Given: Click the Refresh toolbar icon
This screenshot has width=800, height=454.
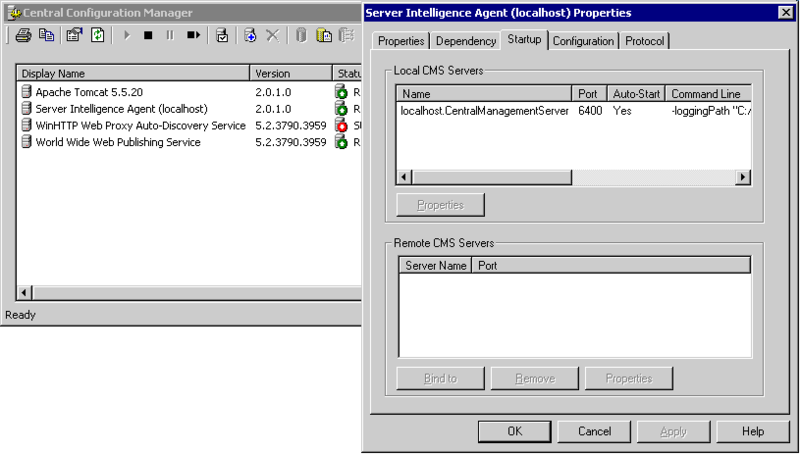Looking at the screenshot, I should [x=97, y=35].
